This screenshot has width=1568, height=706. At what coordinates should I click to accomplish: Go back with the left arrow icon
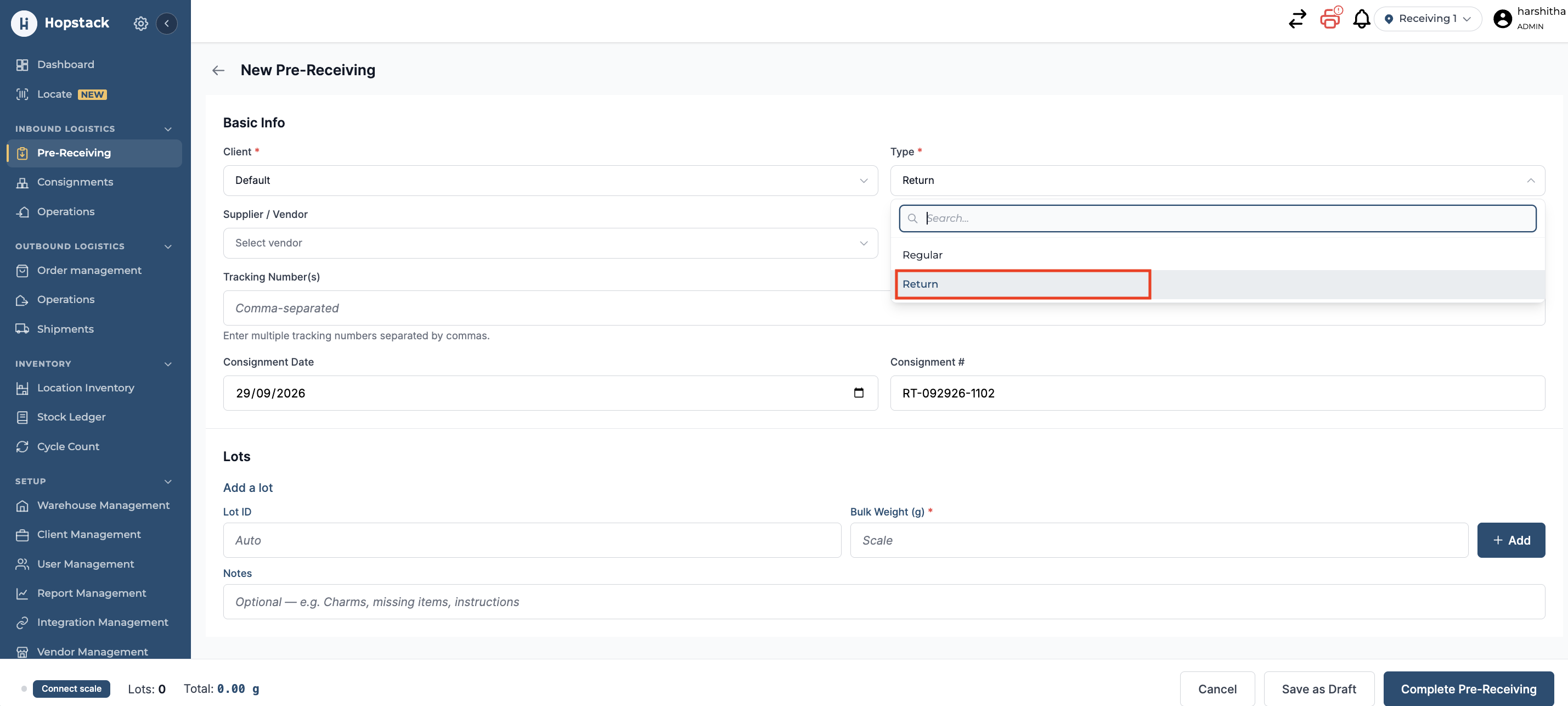[x=218, y=71]
